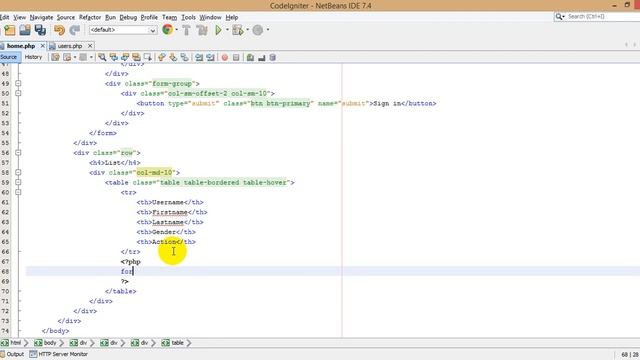The width and height of the screenshot is (640, 360).
Task: Open the Profile menu
Action: click(149, 17)
